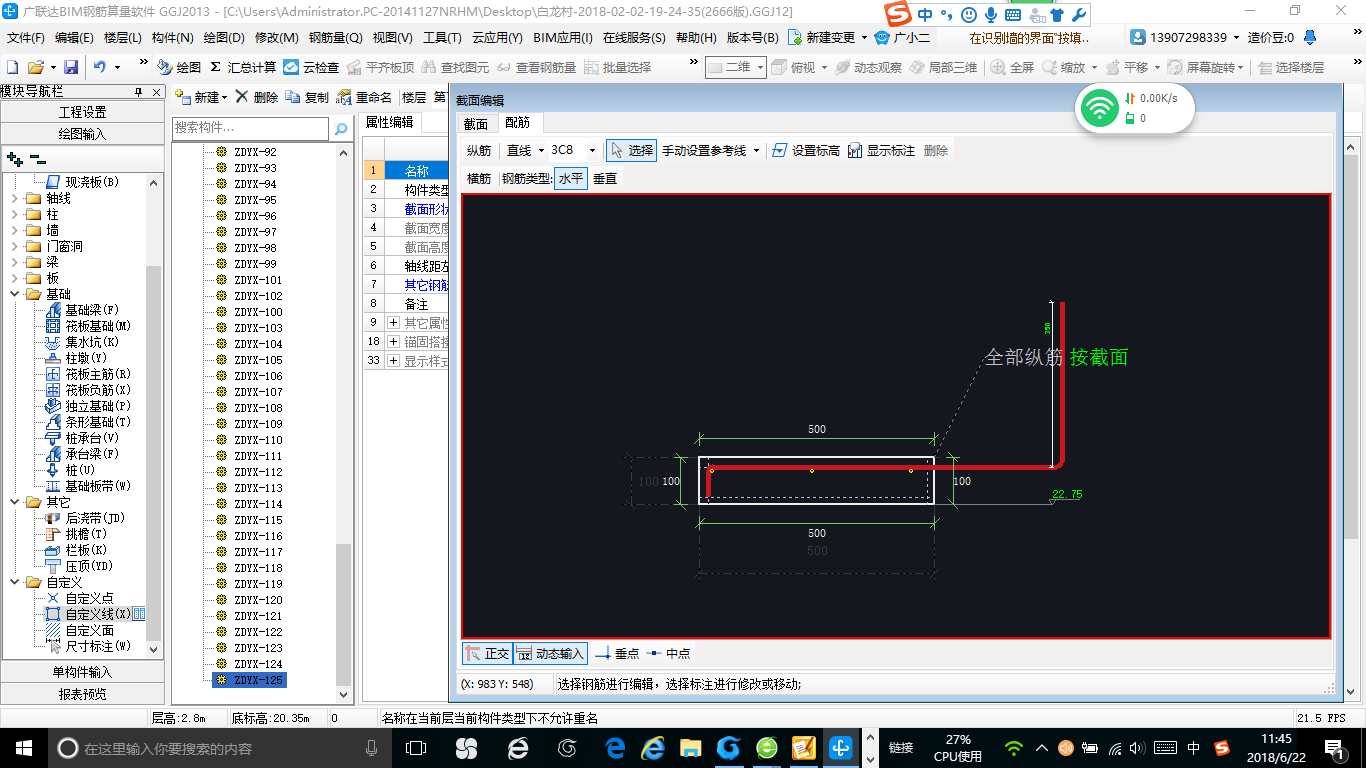Select 独立基础(F) isolated foundation item
Viewport: 1366px width, 768px height.
[88, 406]
